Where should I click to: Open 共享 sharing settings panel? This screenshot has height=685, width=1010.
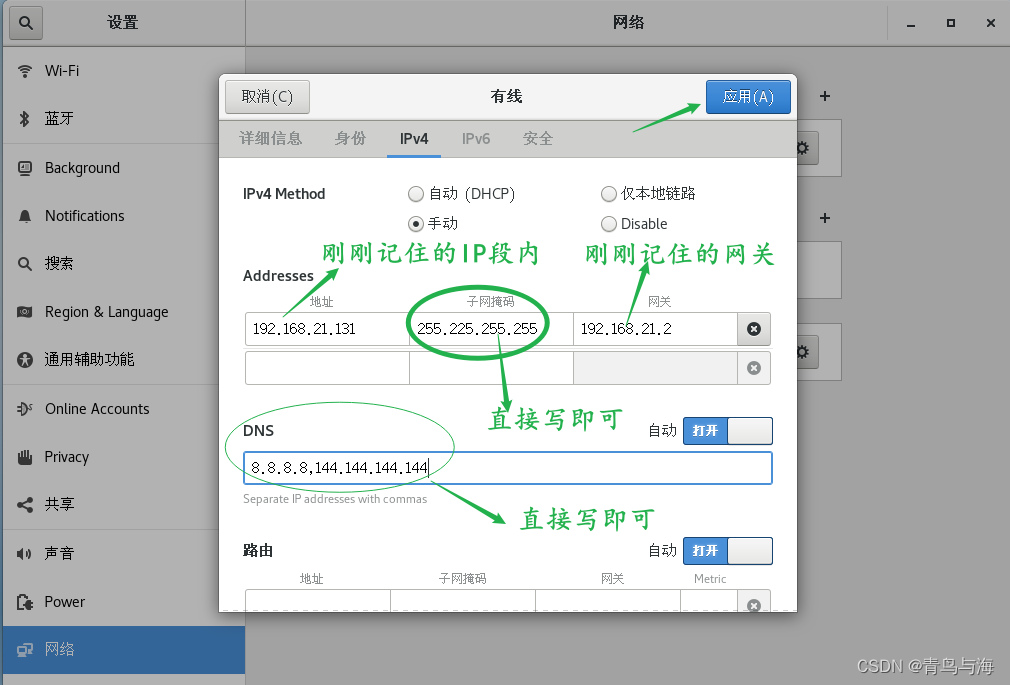(x=124, y=505)
